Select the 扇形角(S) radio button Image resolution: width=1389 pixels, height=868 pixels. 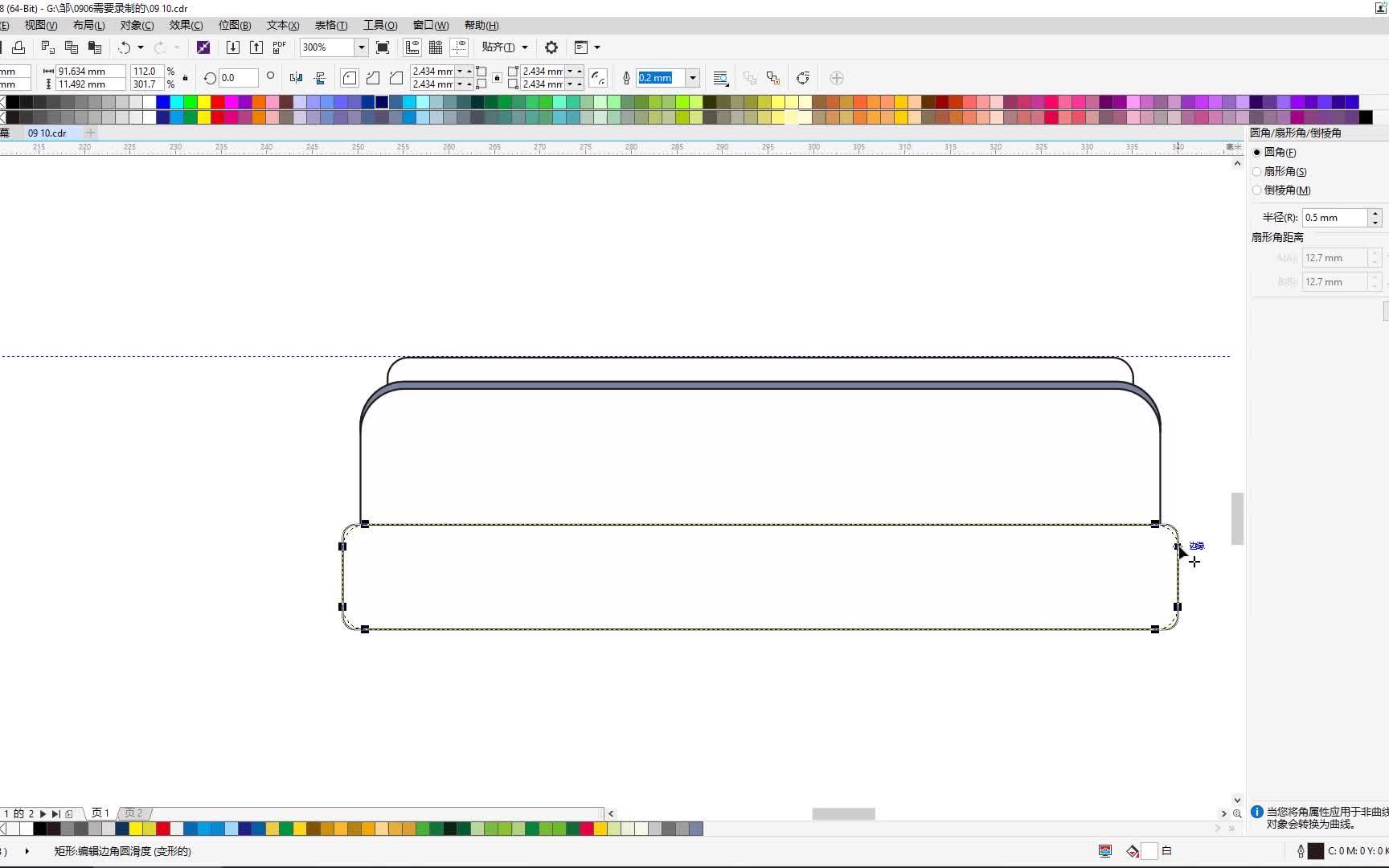(1257, 171)
